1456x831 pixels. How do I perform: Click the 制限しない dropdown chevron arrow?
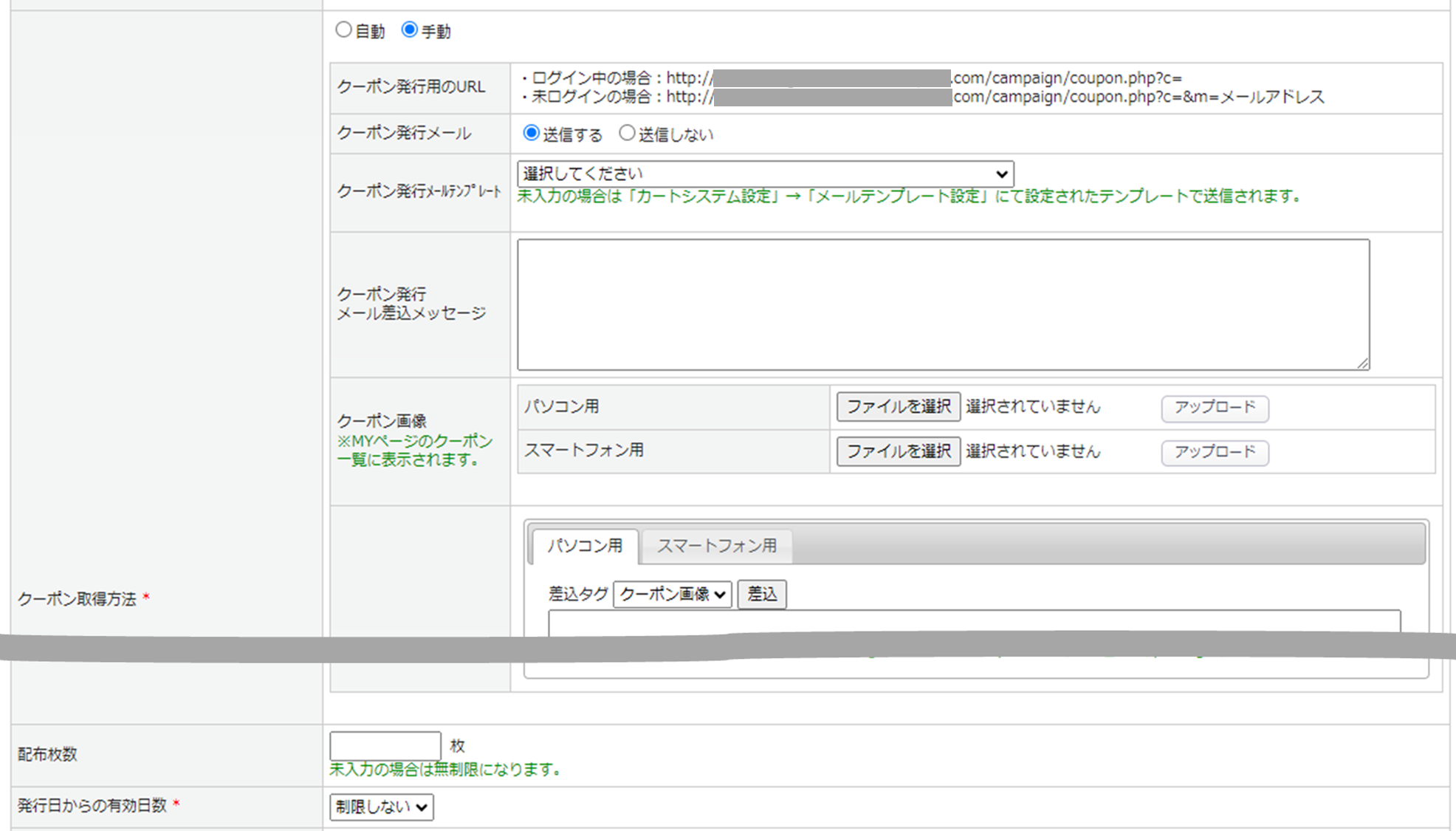pyautogui.click(x=422, y=807)
